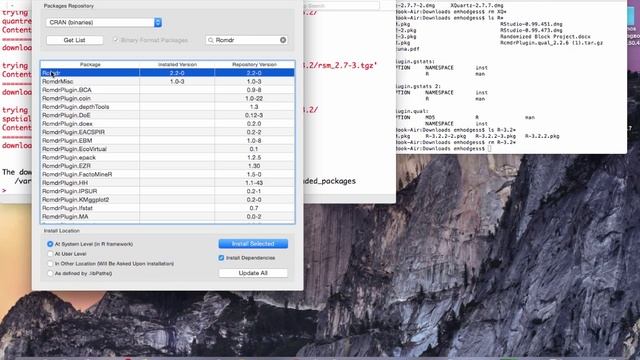This screenshot has height=360, width=640.
Task: Click the Get List button
Action: pos(74,40)
